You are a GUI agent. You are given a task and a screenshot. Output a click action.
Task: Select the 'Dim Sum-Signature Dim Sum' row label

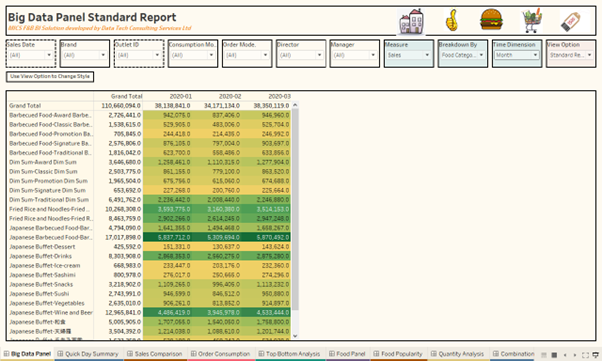pyautogui.click(x=47, y=190)
